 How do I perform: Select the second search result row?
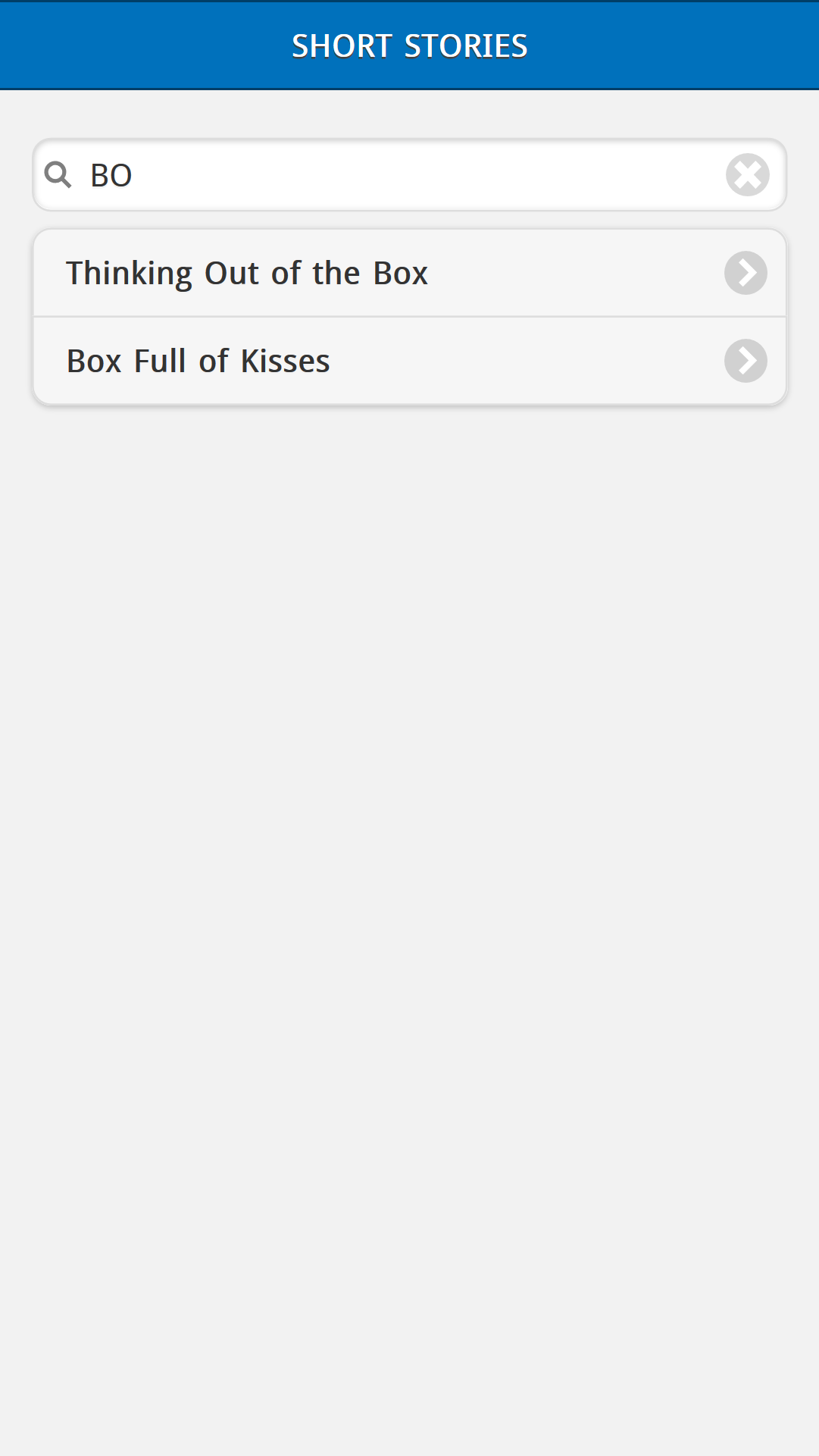click(409, 361)
